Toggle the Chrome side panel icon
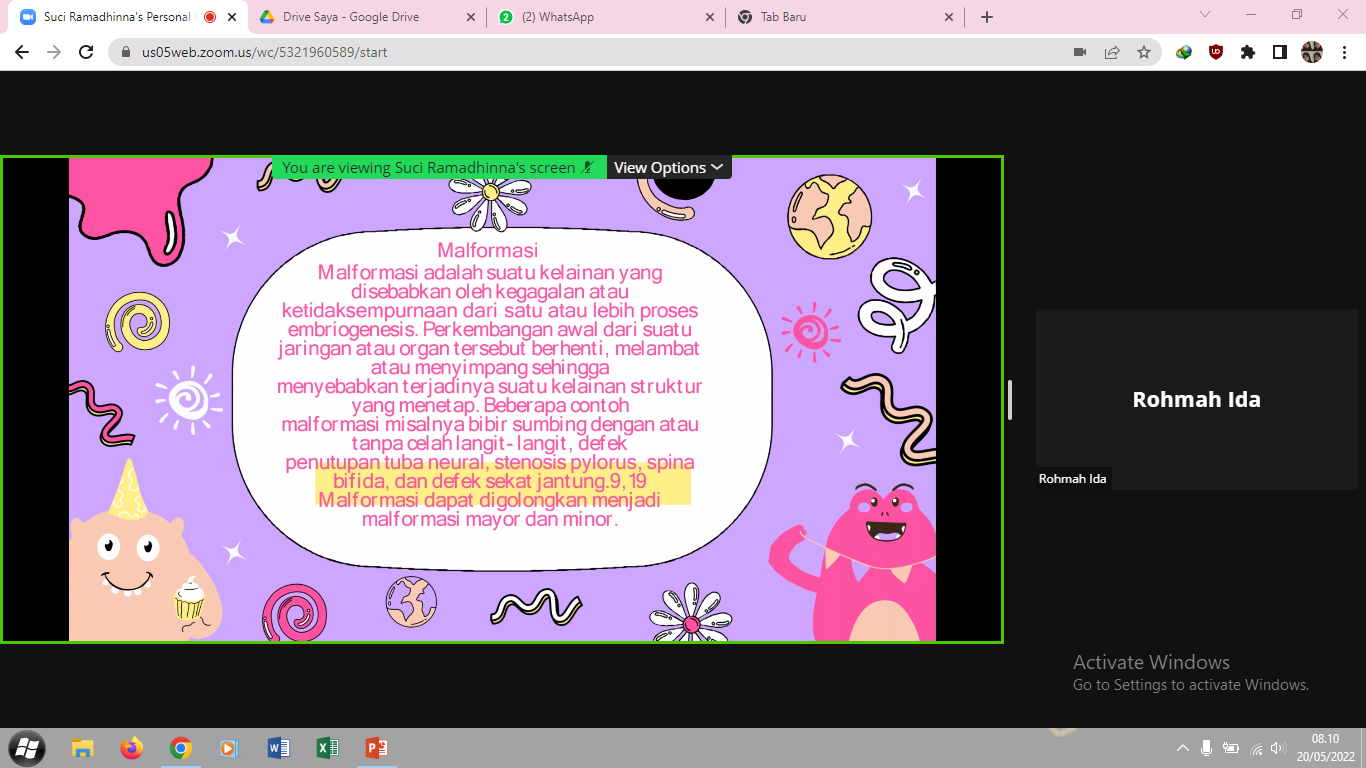1366x768 pixels. coord(1280,52)
